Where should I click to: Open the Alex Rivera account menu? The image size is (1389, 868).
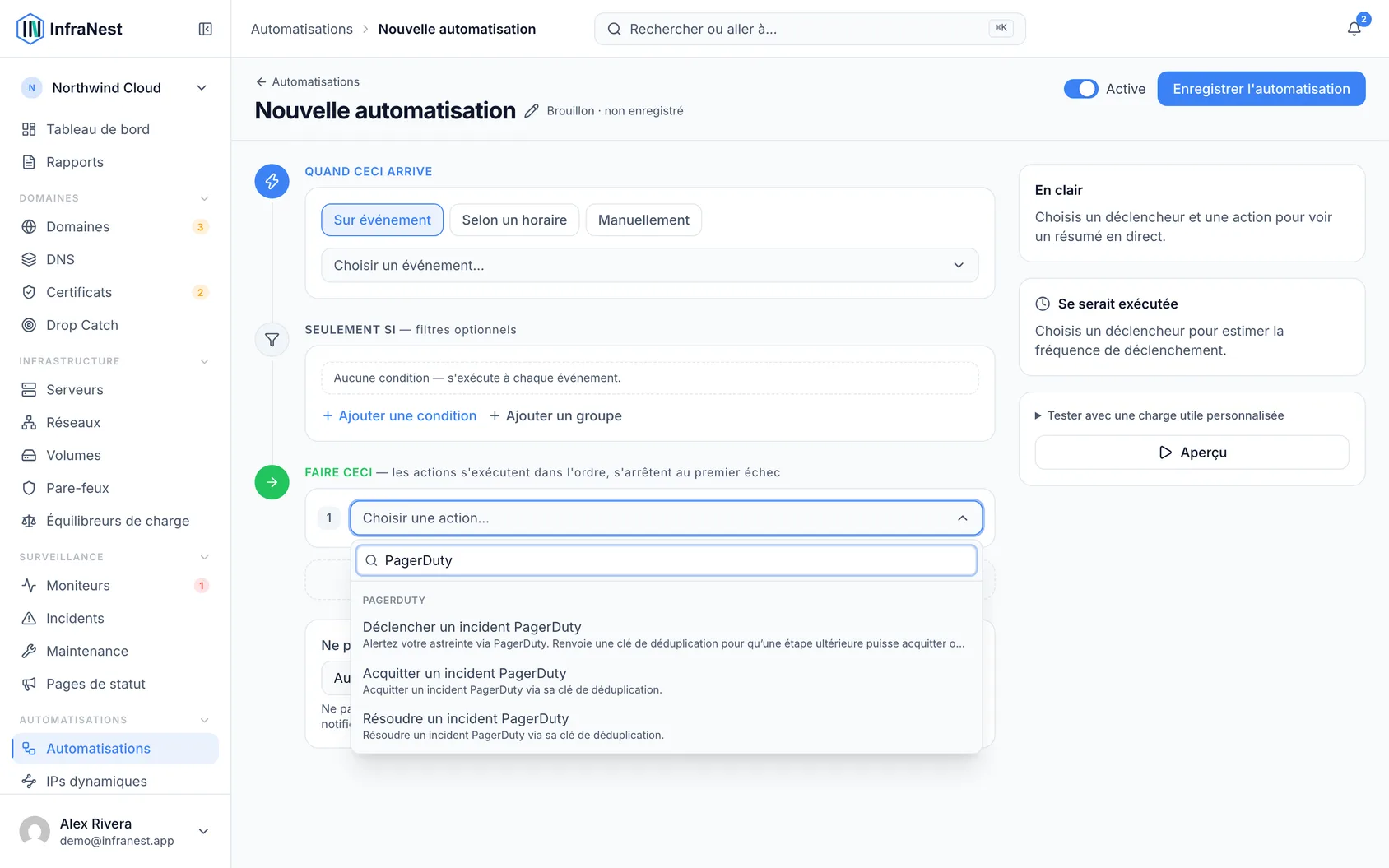coord(115,831)
